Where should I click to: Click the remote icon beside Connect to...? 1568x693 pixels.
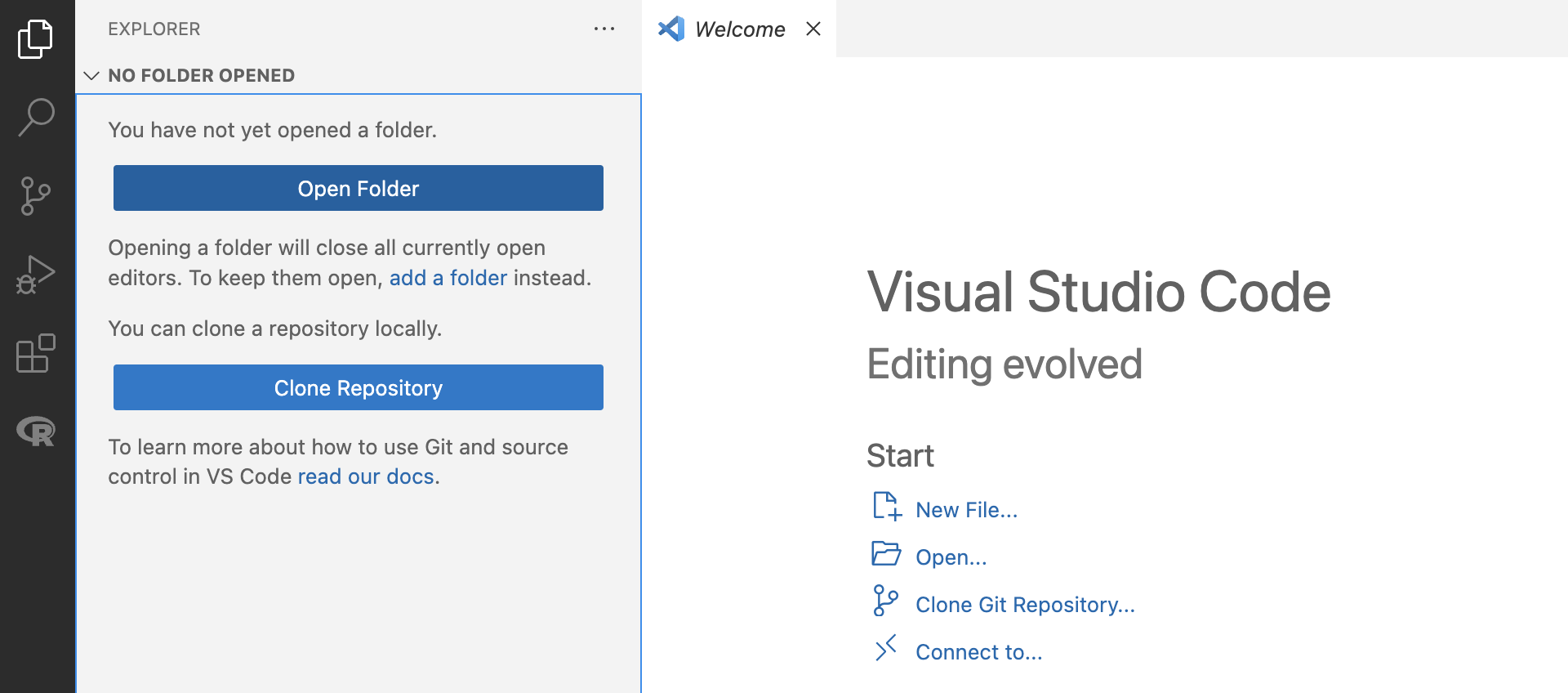coord(886,648)
